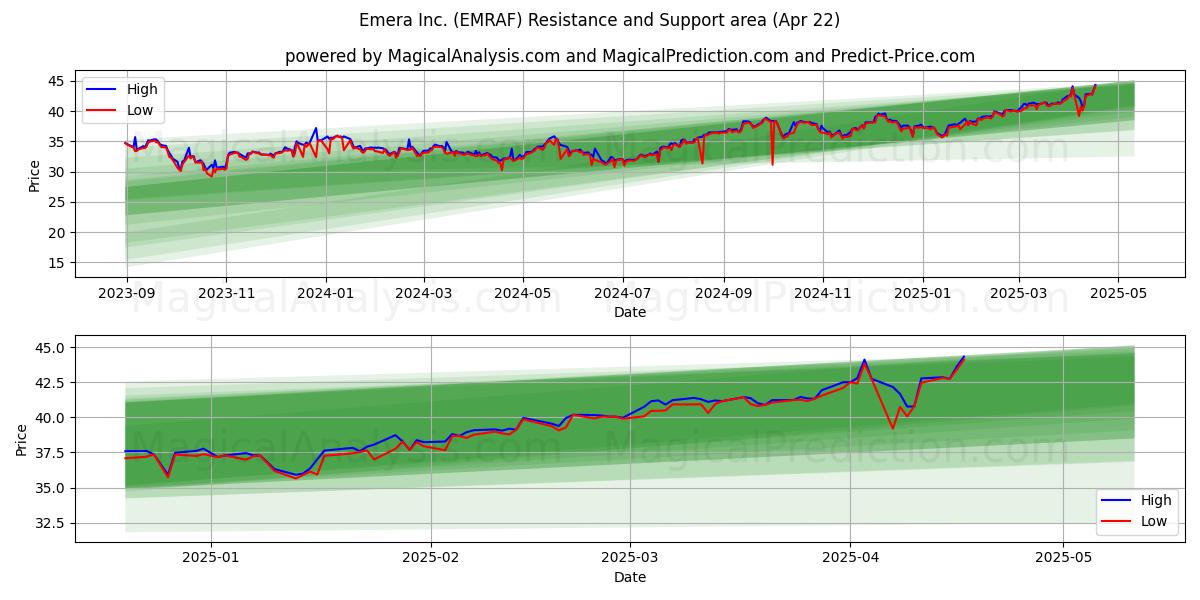
Task: Click 'High' in the bottom chart legend
Action: [x=1155, y=500]
